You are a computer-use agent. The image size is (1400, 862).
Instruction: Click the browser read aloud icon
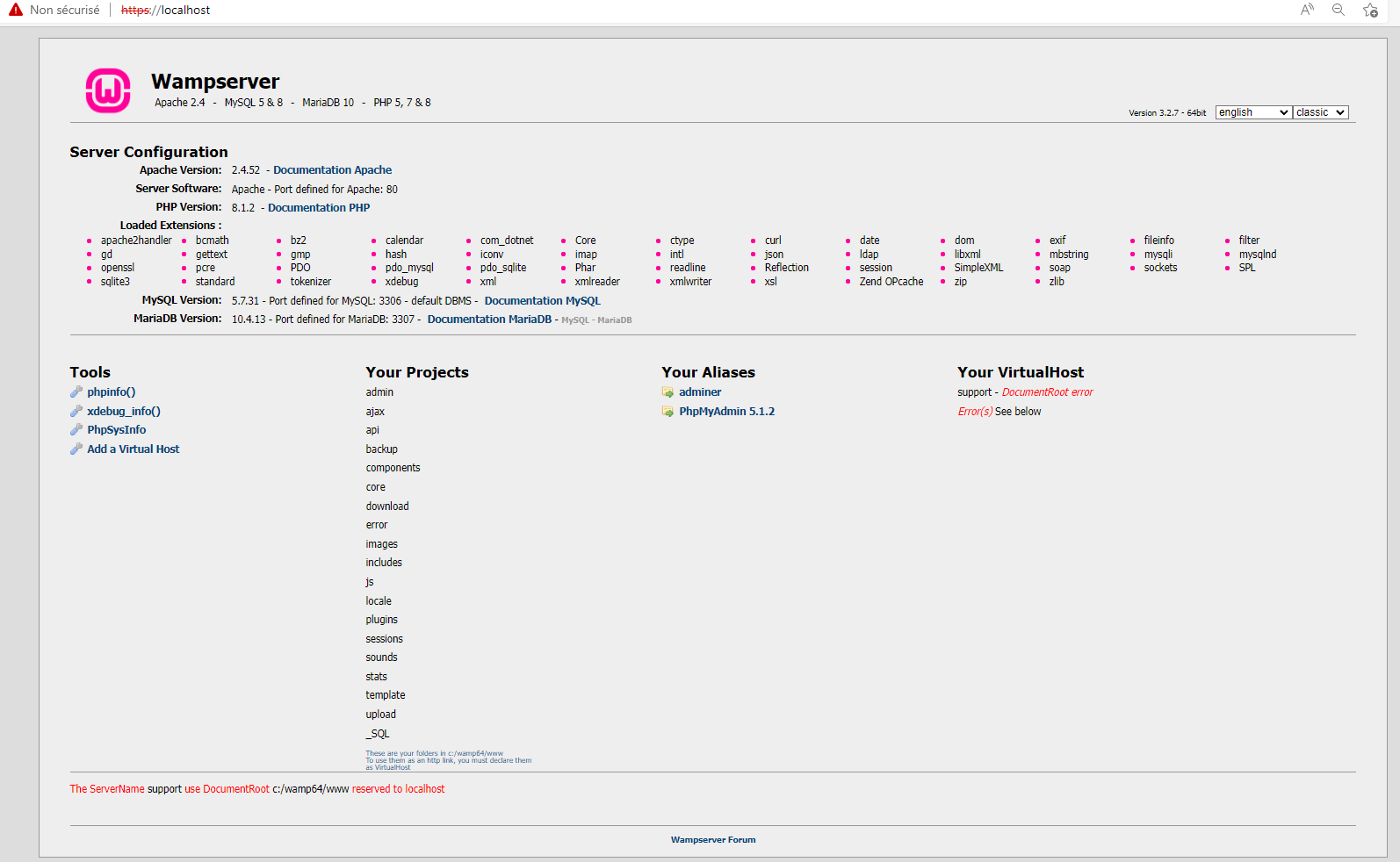[x=1307, y=10]
